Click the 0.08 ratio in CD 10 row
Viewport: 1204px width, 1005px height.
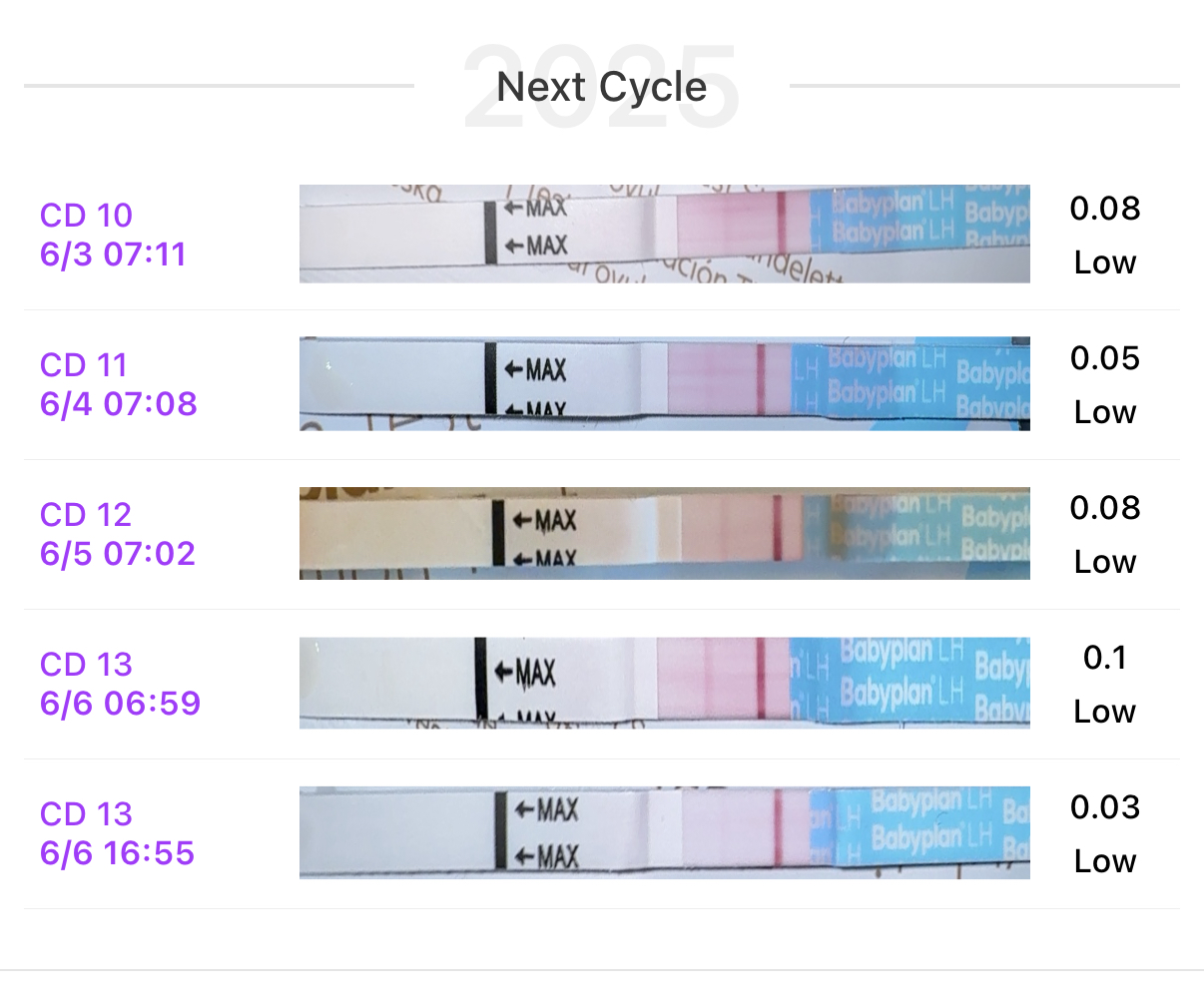1104,209
